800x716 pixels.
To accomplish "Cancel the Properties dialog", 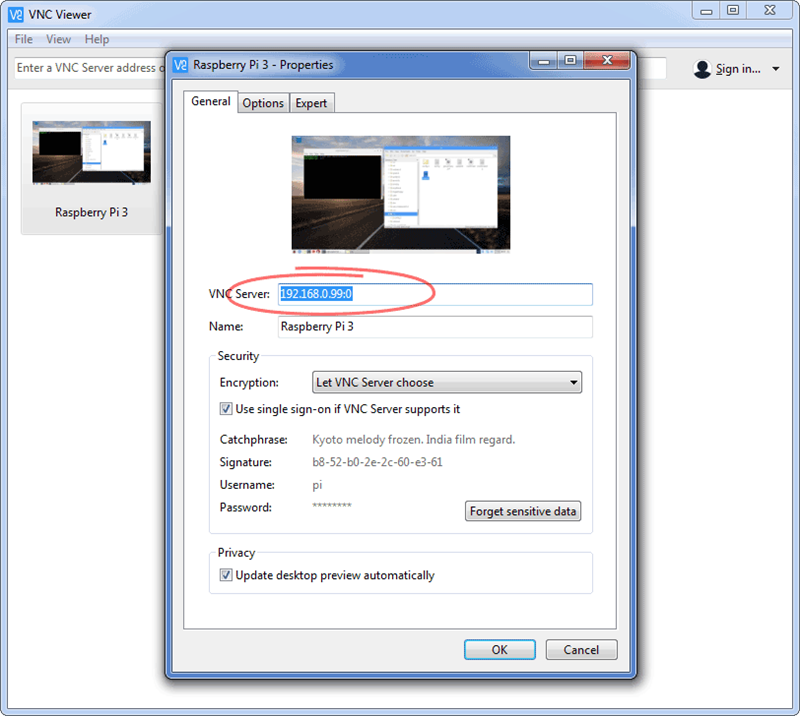I will click(x=581, y=649).
